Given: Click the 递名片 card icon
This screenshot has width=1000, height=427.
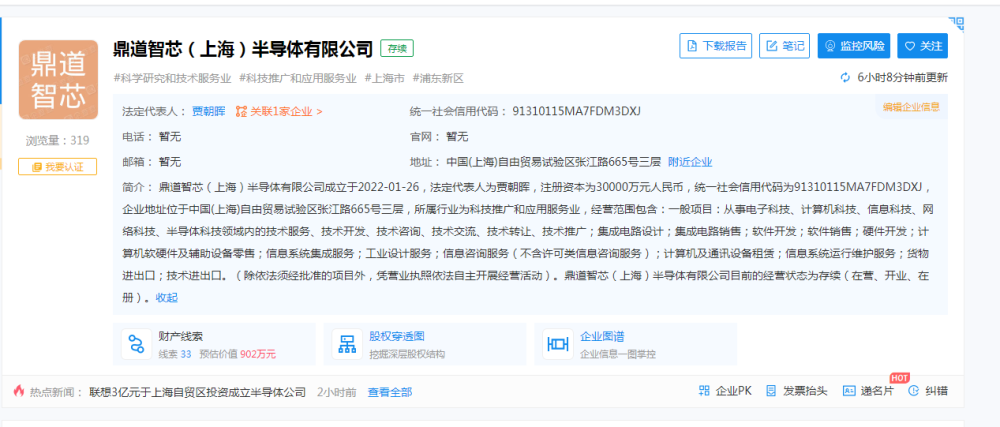Looking at the screenshot, I should [849, 391].
